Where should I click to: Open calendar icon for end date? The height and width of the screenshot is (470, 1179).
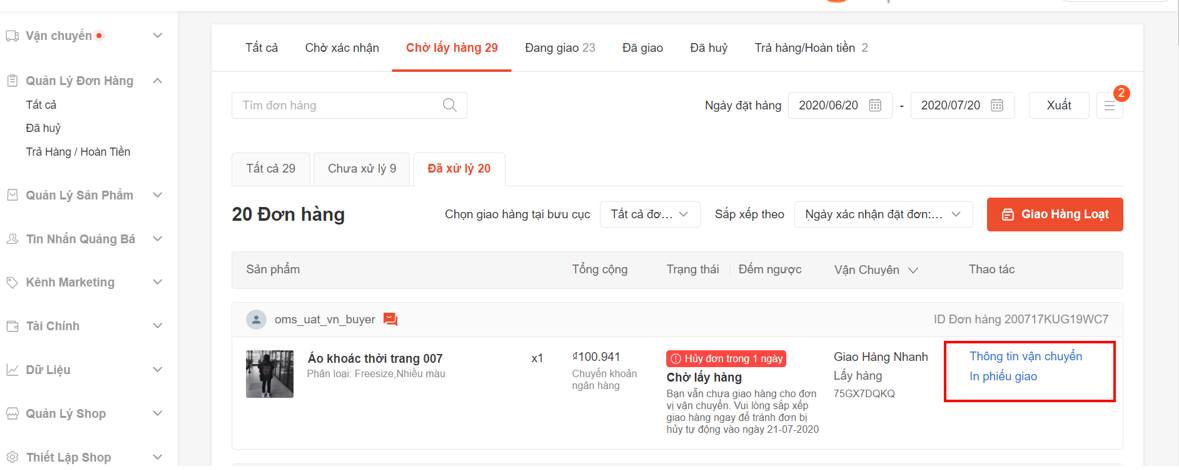coord(997,105)
